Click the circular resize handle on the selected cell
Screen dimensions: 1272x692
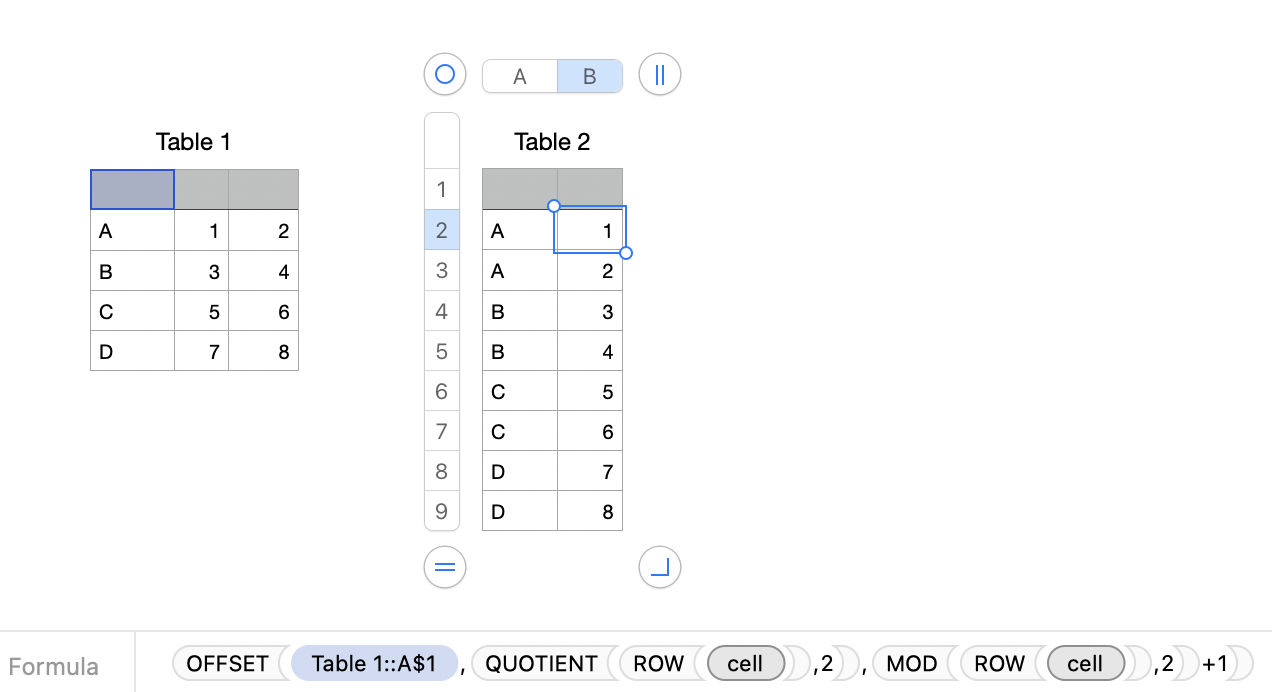625,254
